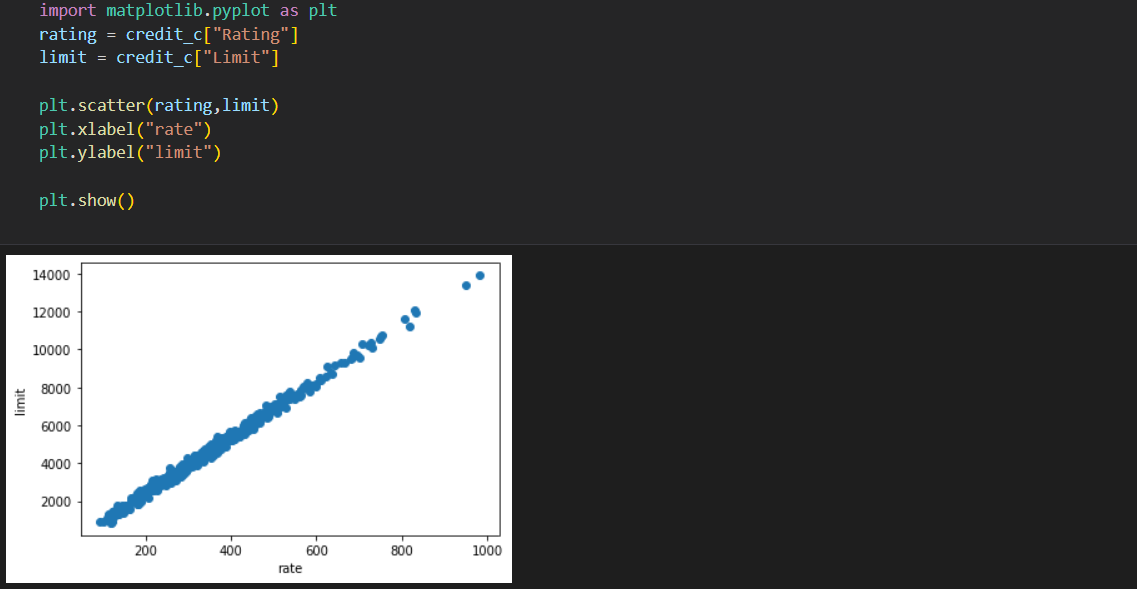
Task: Click the 'import matplotlib.pyplot as plt' code line
Action: tap(188, 12)
